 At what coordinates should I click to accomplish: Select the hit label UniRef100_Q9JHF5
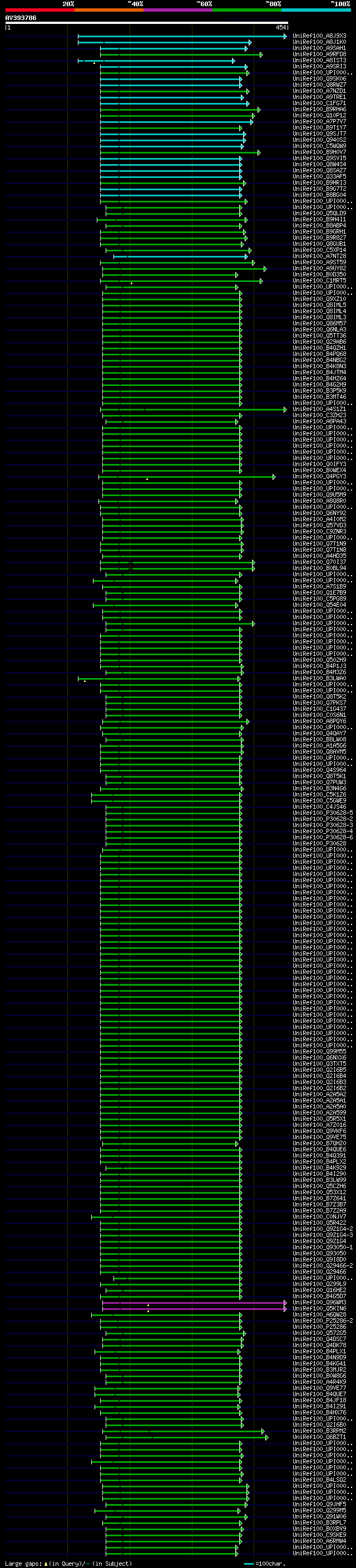click(x=319, y=1504)
